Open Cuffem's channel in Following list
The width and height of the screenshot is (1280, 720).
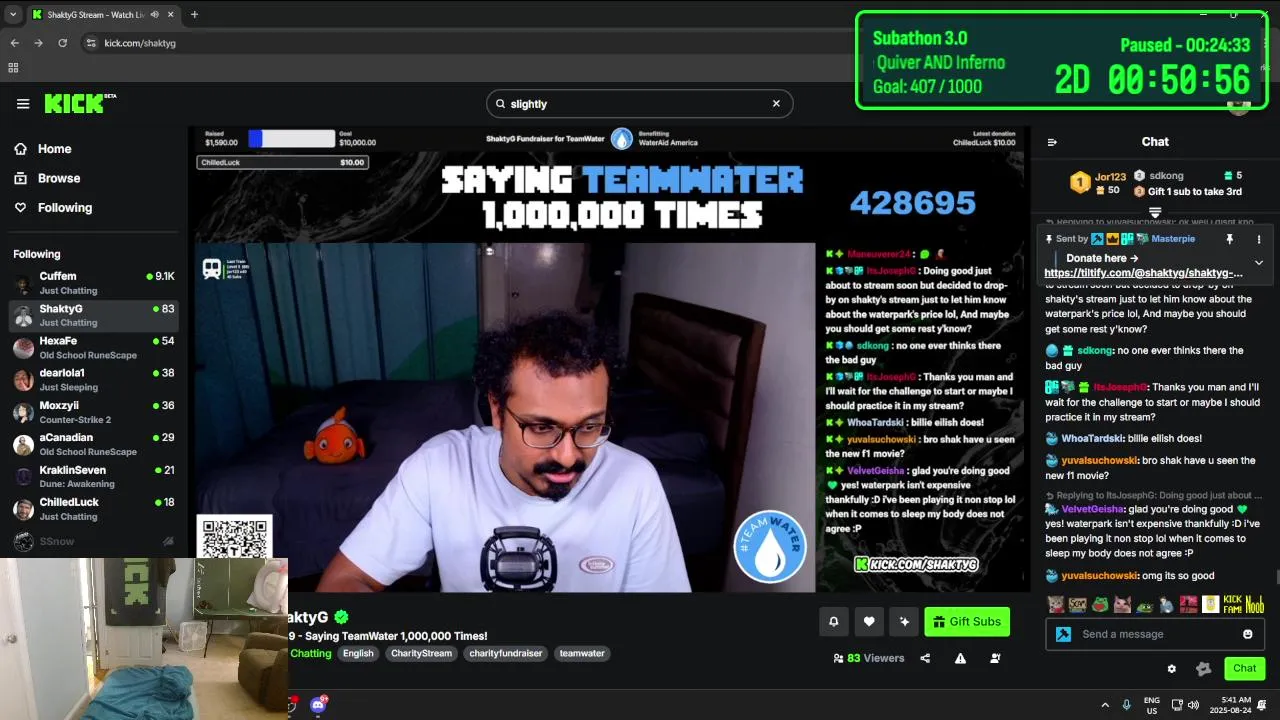94,283
